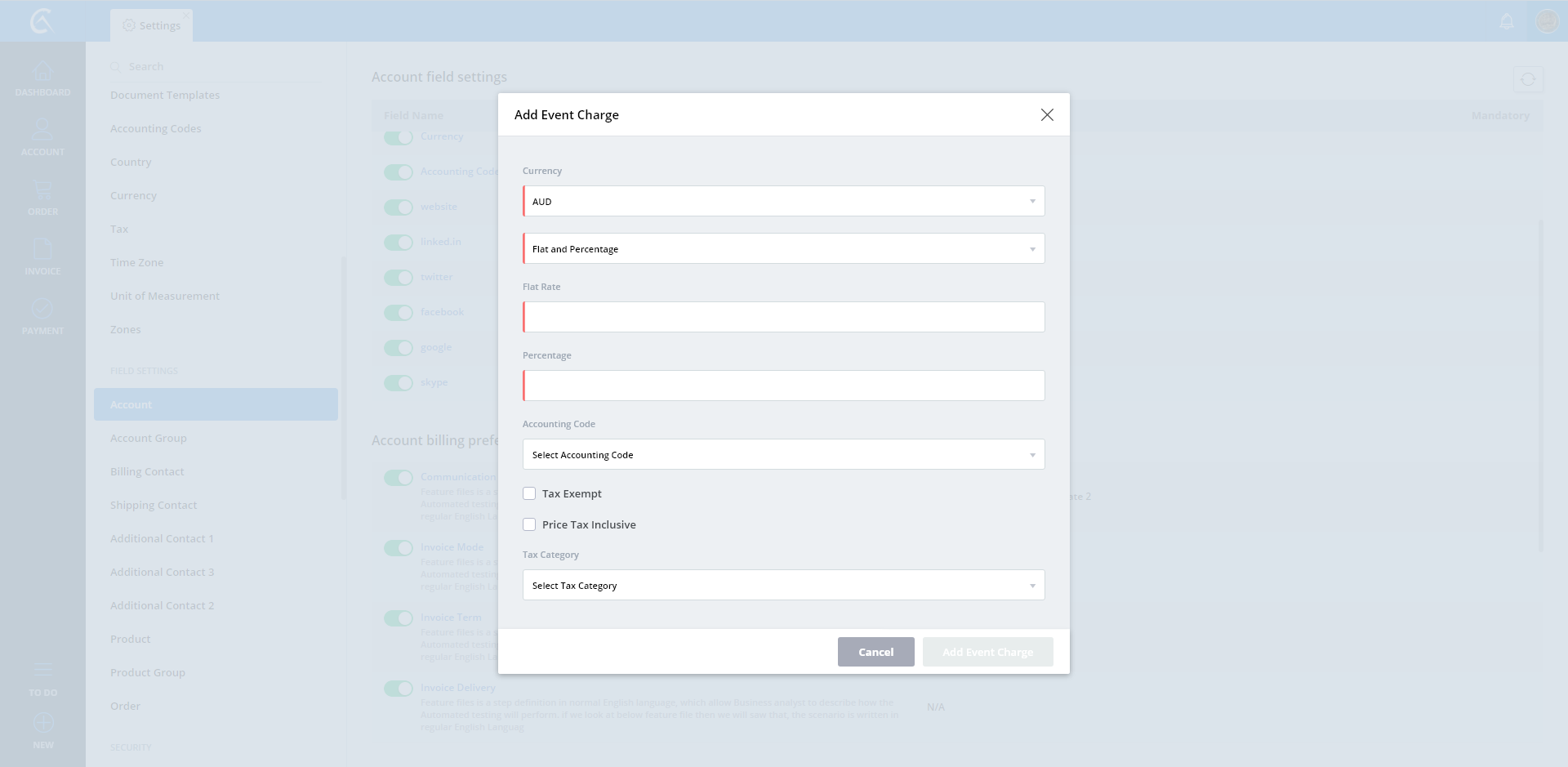Click the notification bell icon
The image size is (1568, 767).
click(1507, 21)
